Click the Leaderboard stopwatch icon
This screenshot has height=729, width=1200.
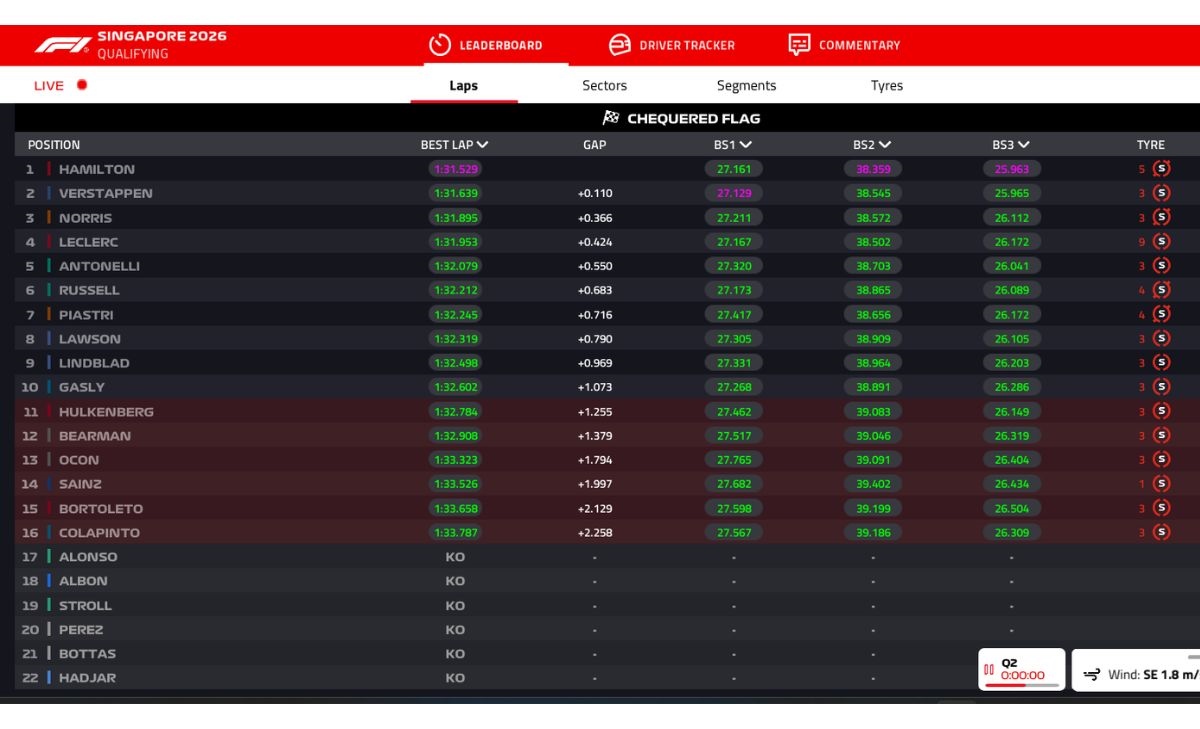point(440,45)
